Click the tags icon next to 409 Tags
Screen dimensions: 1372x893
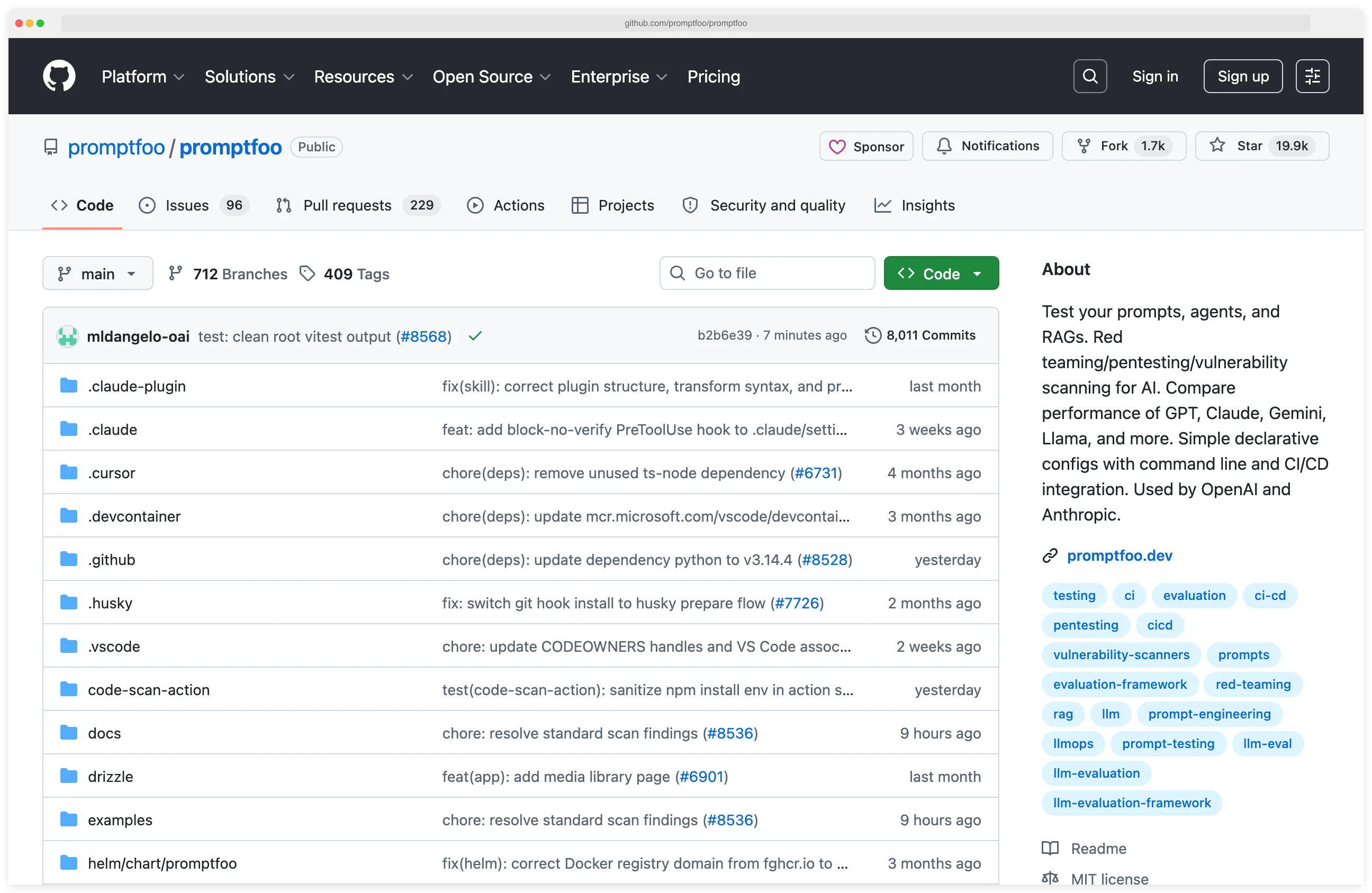pos(307,273)
